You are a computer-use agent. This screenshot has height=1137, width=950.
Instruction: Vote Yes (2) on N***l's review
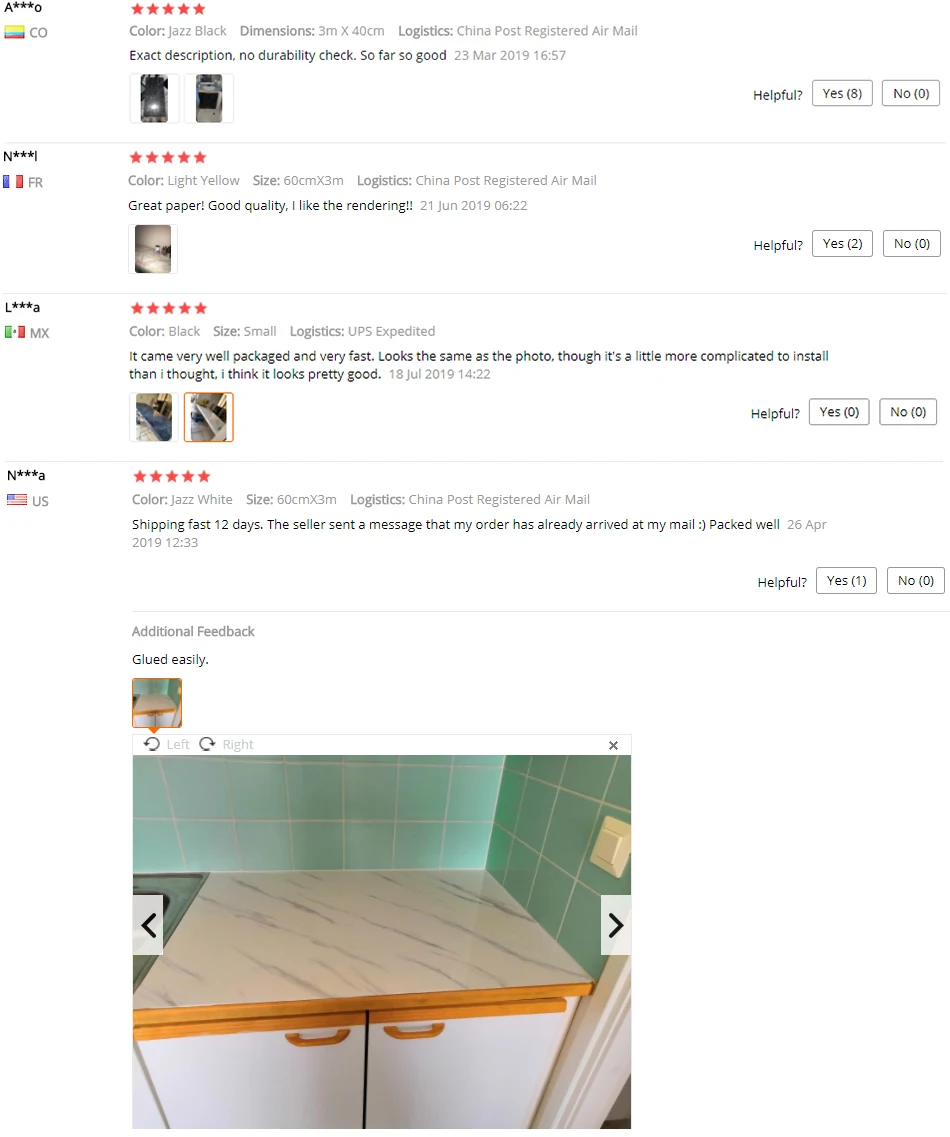843,244
